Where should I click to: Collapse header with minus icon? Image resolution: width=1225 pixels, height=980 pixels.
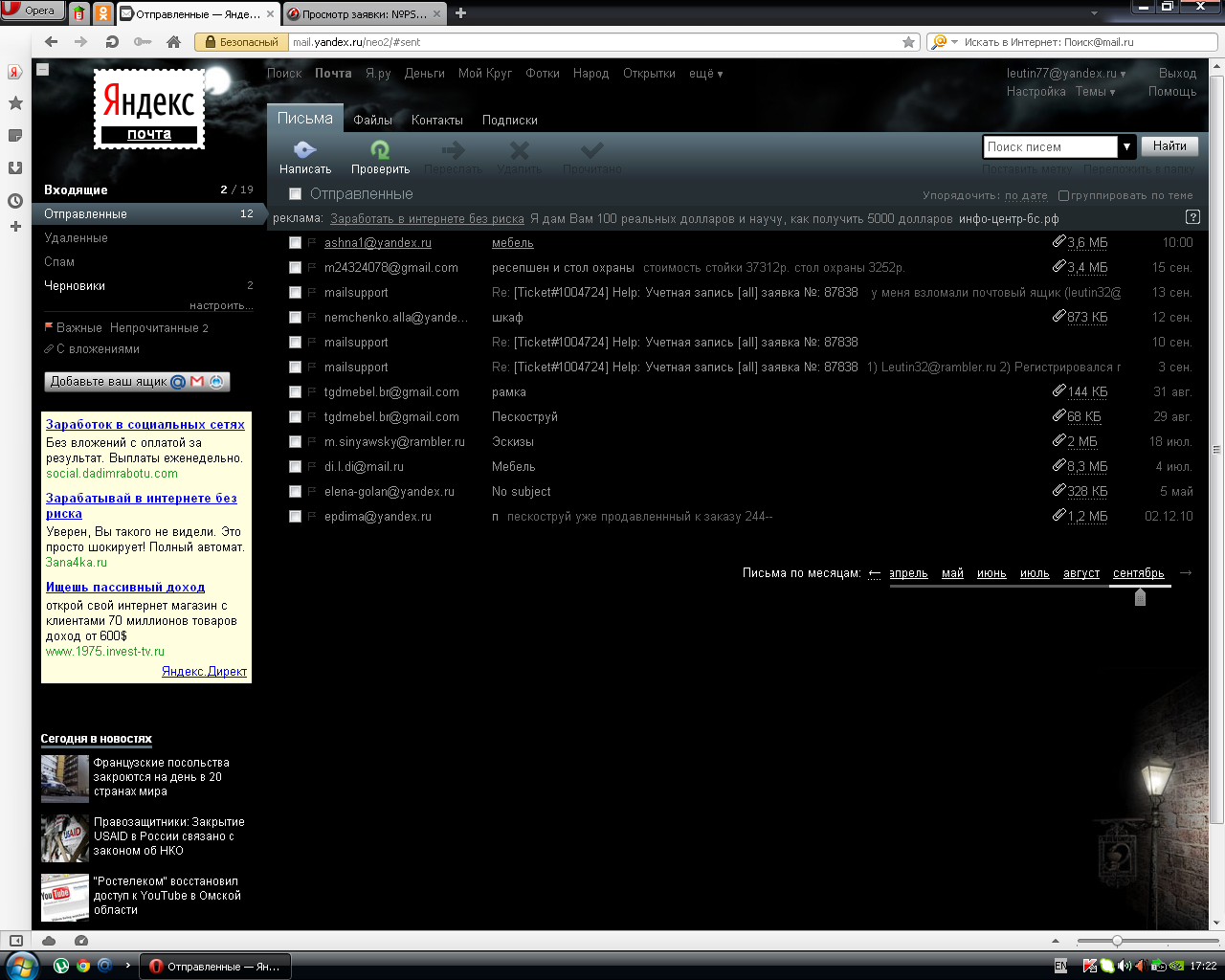click(x=42, y=69)
